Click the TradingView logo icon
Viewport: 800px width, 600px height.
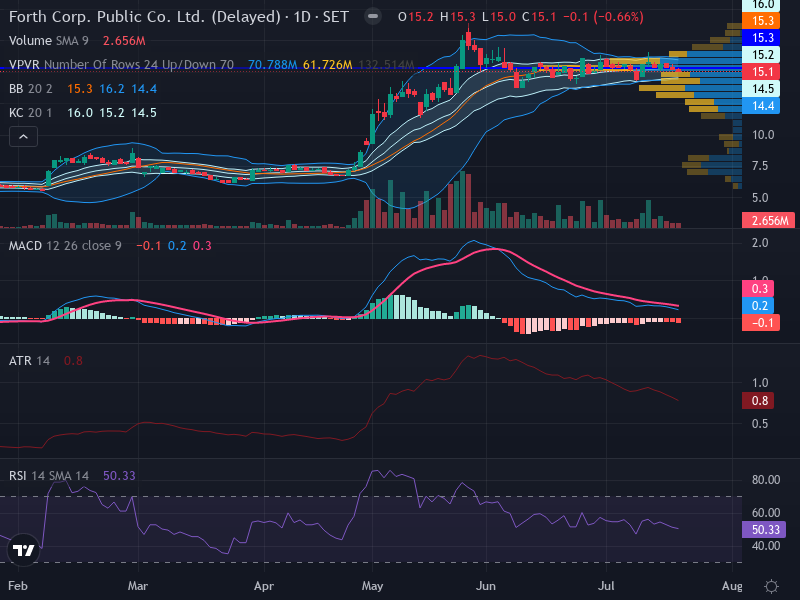coord(23,550)
